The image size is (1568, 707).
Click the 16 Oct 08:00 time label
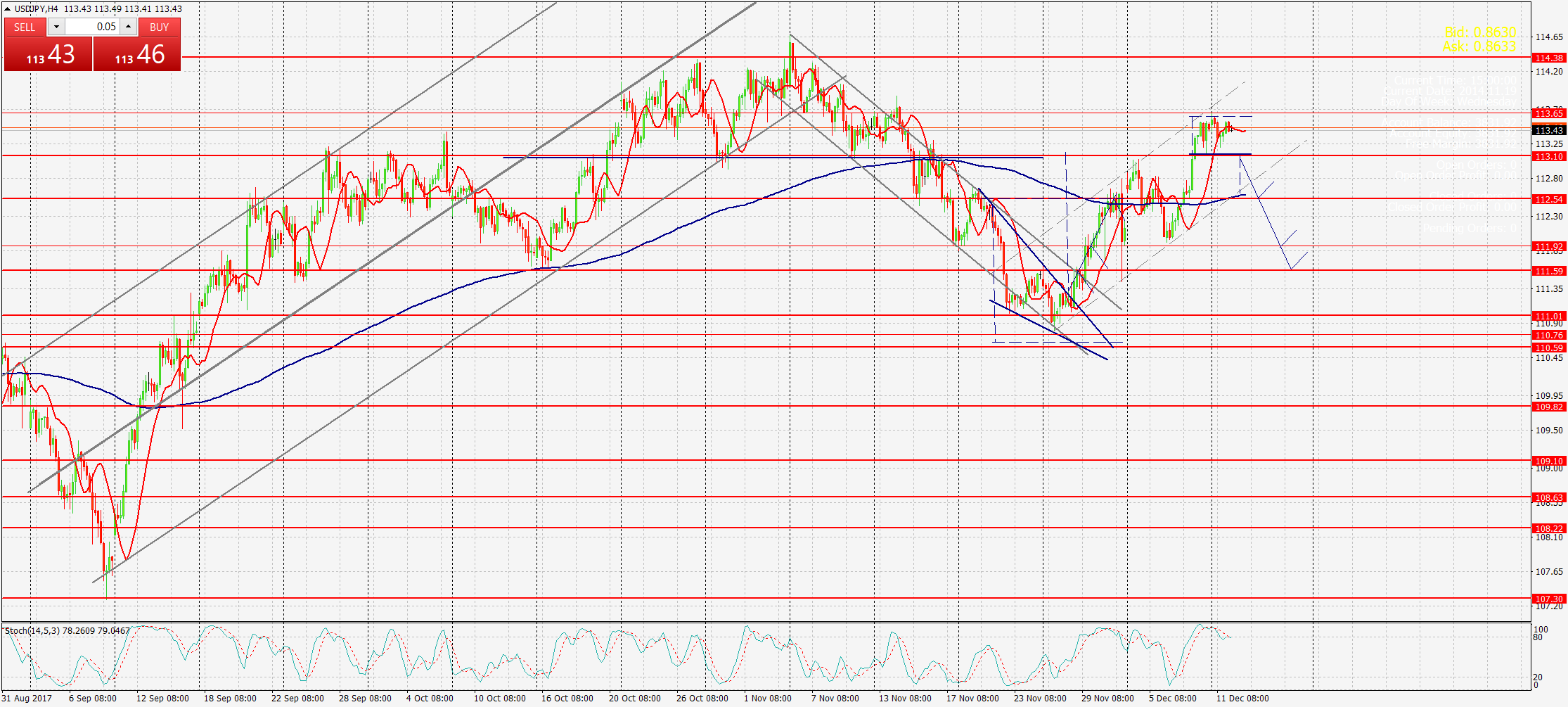pos(567,699)
